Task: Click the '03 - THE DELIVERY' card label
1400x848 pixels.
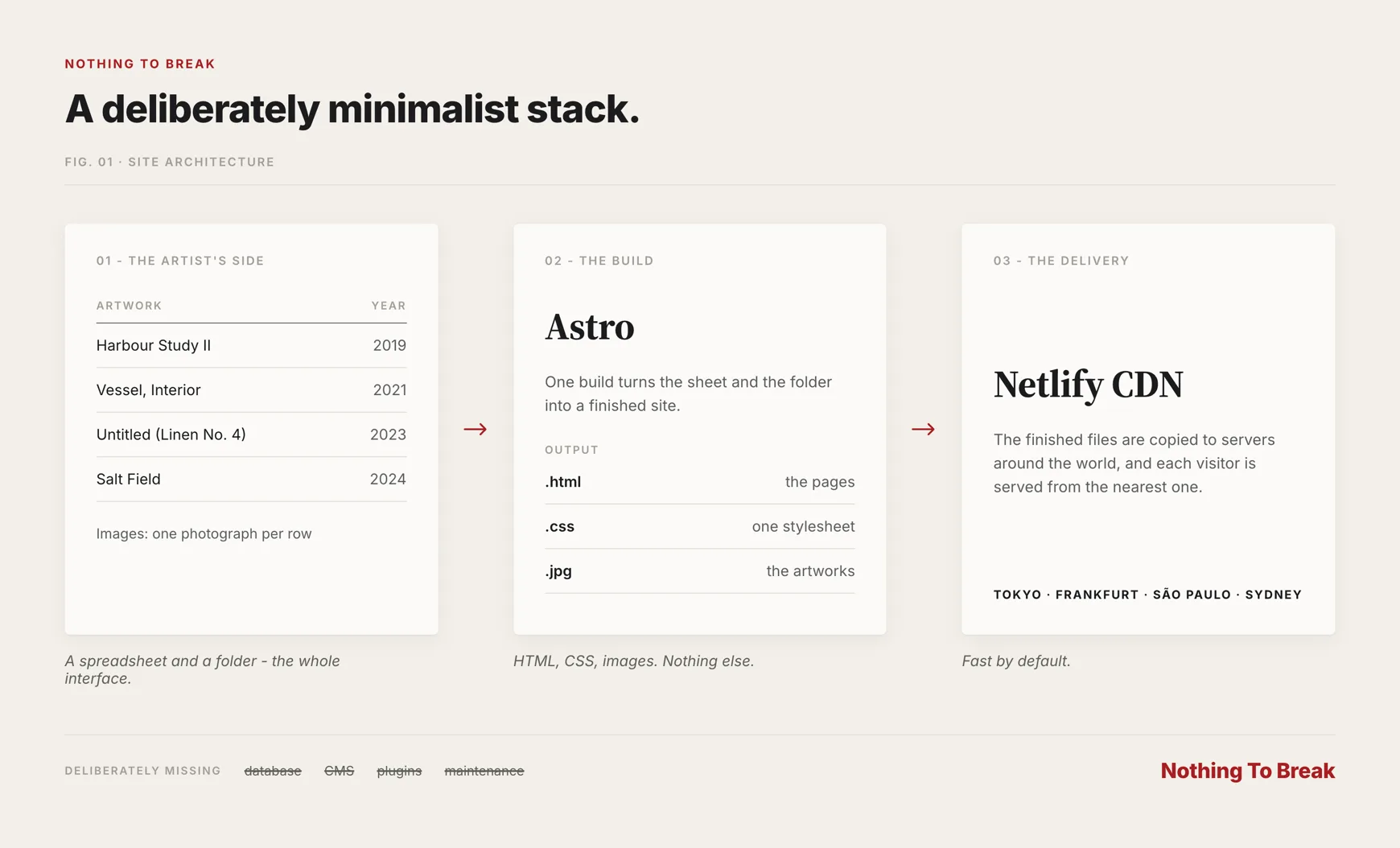Action: pos(1060,261)
